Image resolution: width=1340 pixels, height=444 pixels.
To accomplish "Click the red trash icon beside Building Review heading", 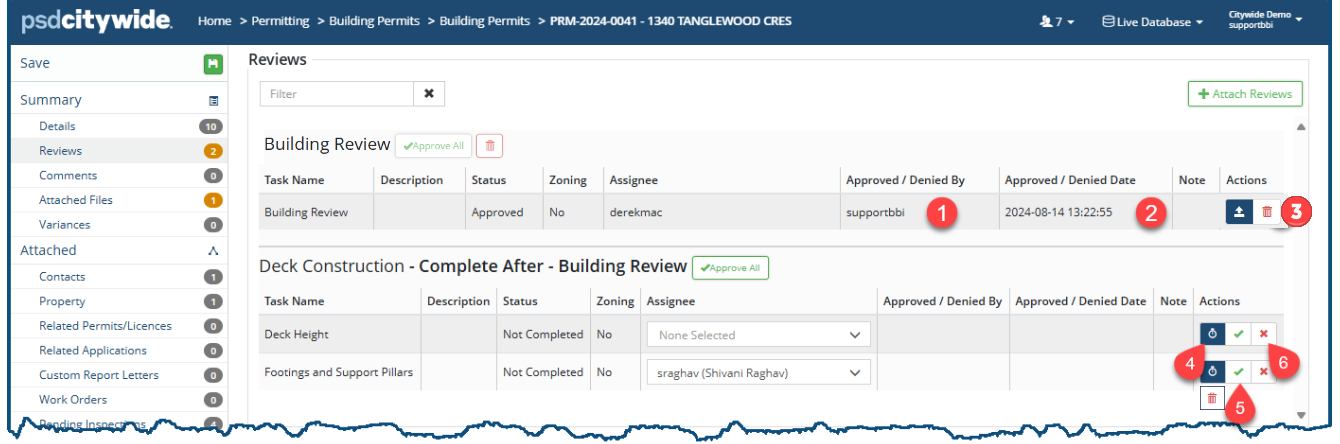I will point(489,145).
